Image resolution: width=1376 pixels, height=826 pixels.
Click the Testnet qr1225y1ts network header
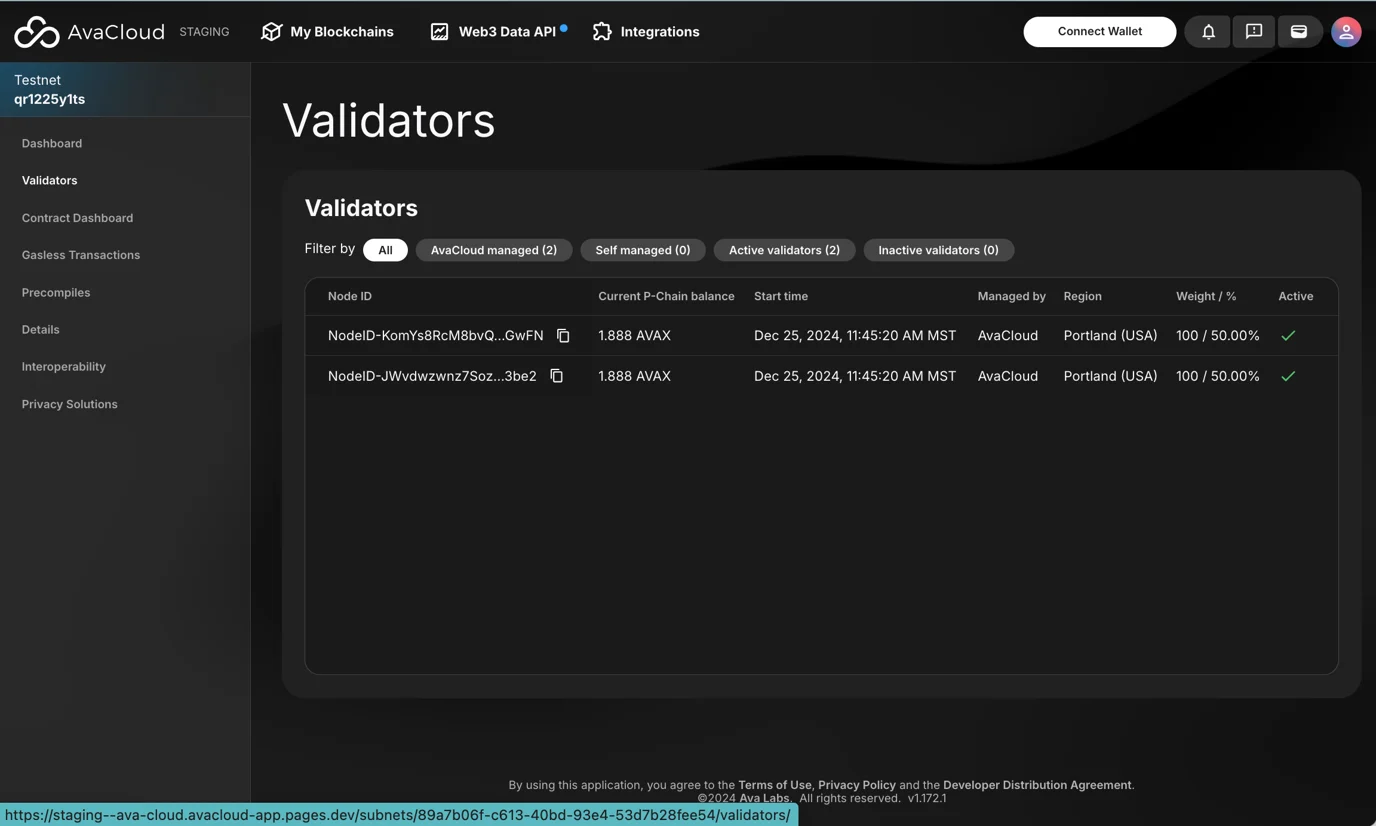[x=125, y=90]
